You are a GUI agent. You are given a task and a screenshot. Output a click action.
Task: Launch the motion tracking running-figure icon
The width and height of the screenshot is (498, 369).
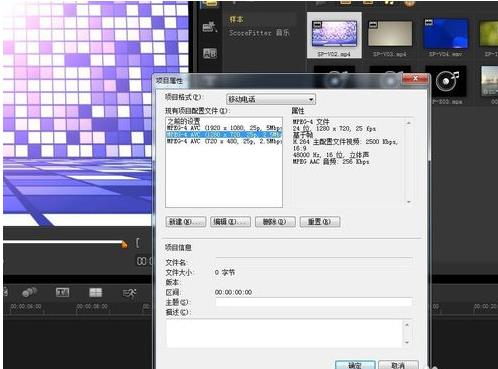tap(129, 293)
